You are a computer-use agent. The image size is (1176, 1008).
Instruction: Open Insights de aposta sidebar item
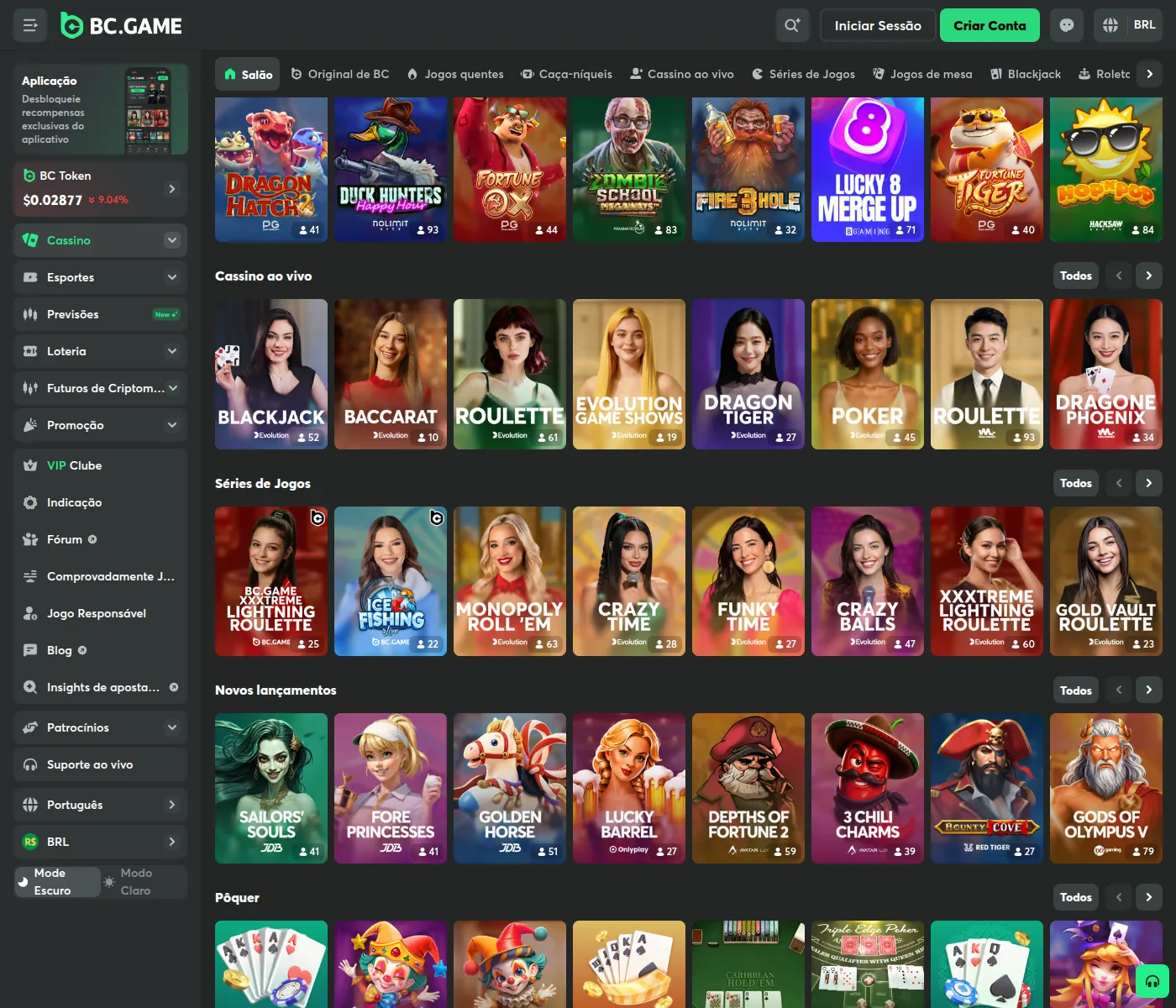point(101,687)
